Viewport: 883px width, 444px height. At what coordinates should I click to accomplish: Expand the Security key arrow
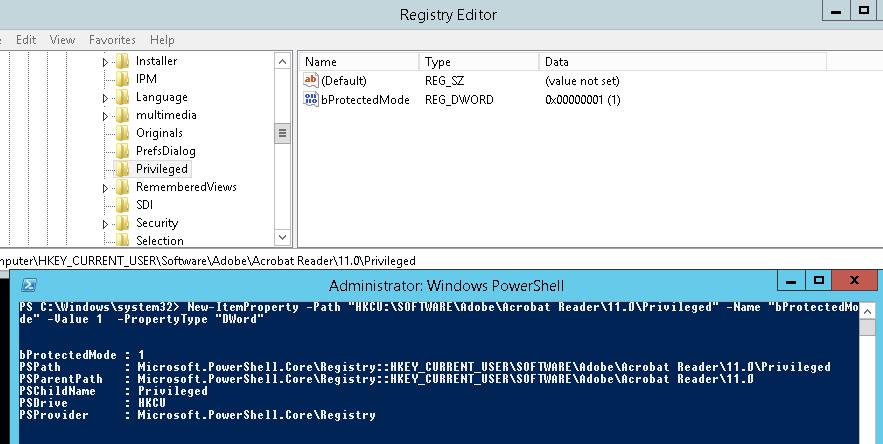(x=106, y=224)
